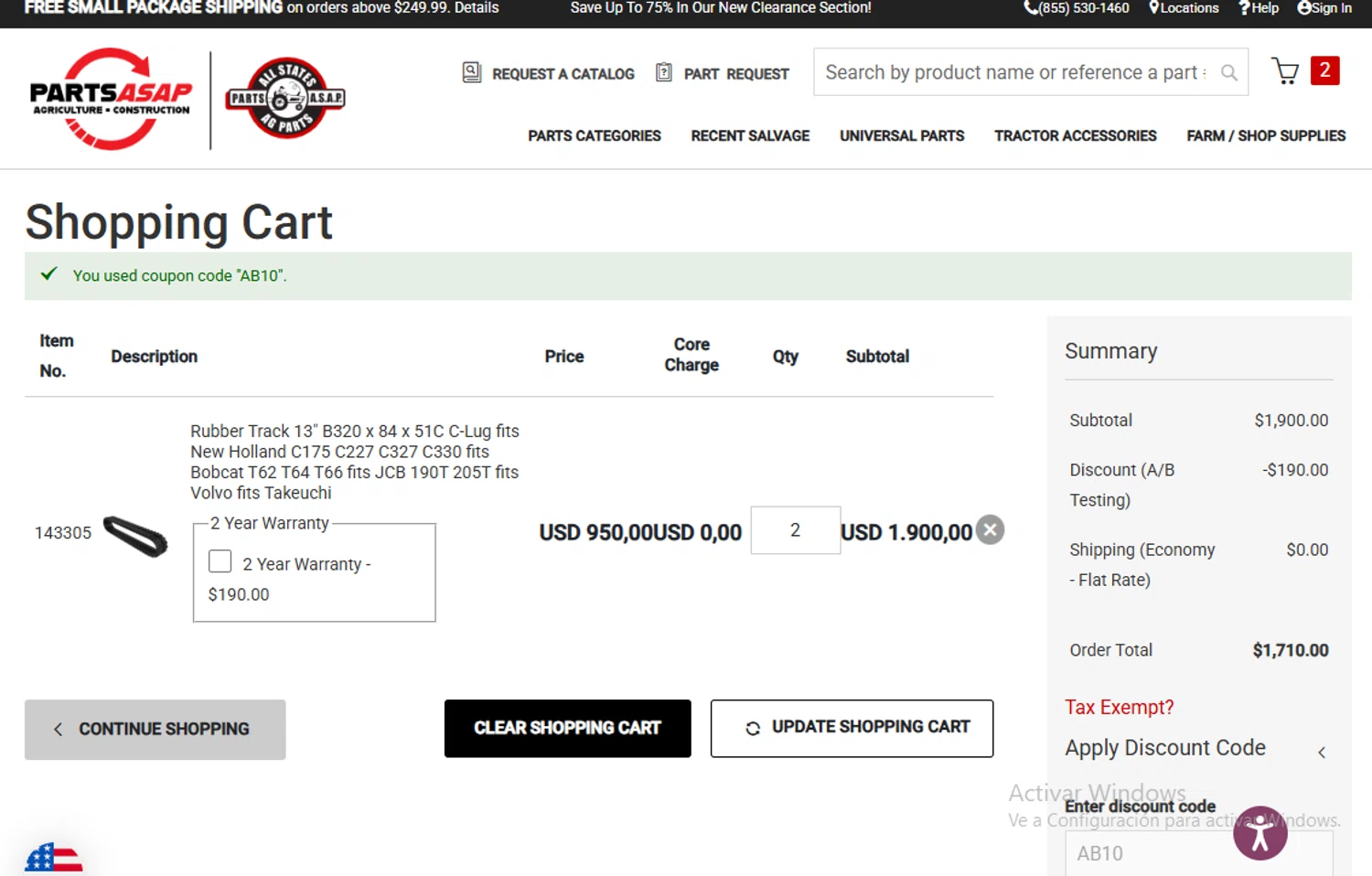
Task: Open the Help link
Action: click(x=1259, y=8)
